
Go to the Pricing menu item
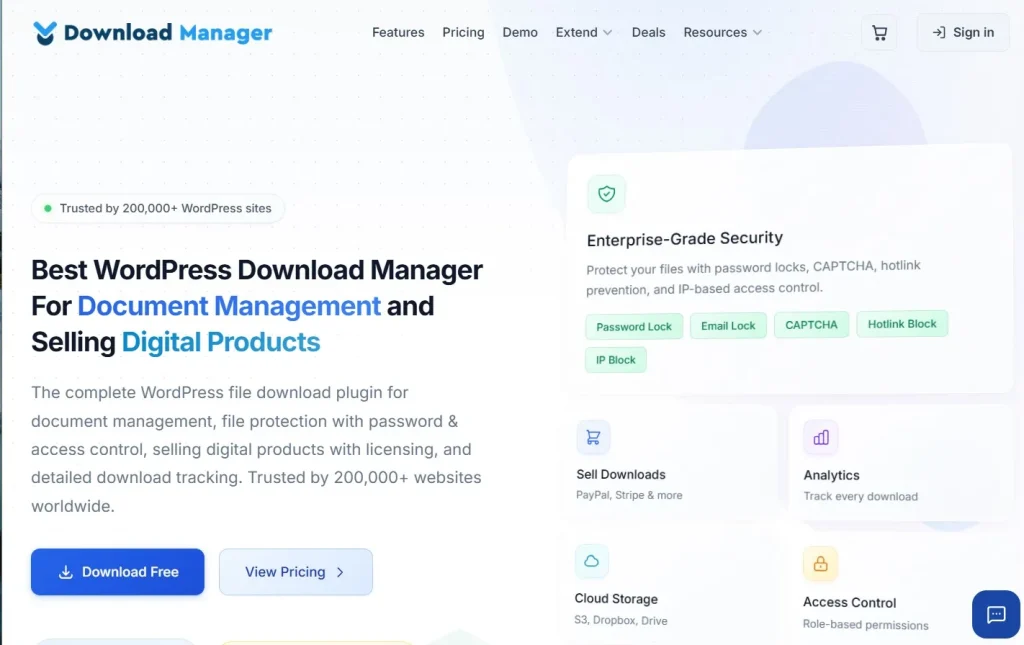click(x=463, y=33)
